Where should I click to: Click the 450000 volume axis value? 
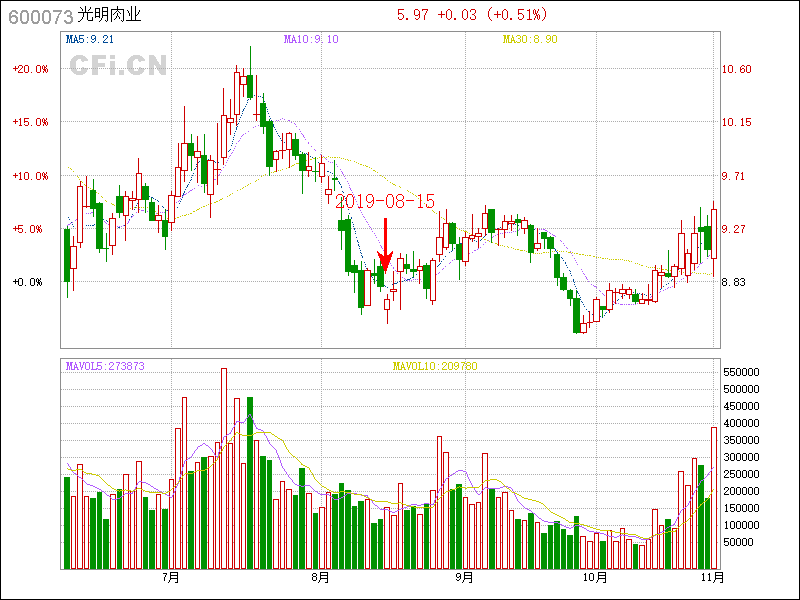pyautogui.click(x=741, y=406)
